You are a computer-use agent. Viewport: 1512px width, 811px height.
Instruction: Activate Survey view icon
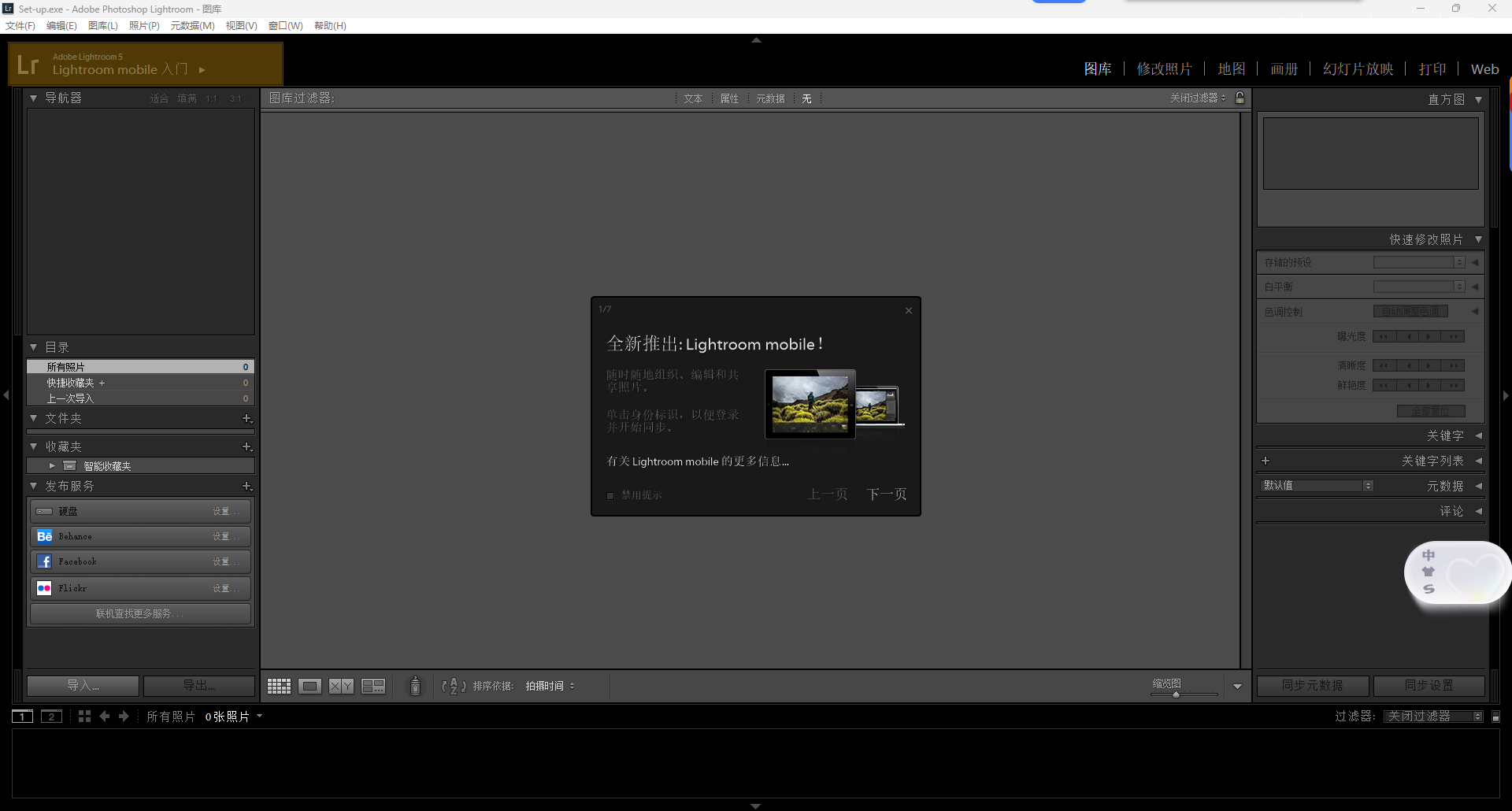pyautogui.click(x=372, y=685)
